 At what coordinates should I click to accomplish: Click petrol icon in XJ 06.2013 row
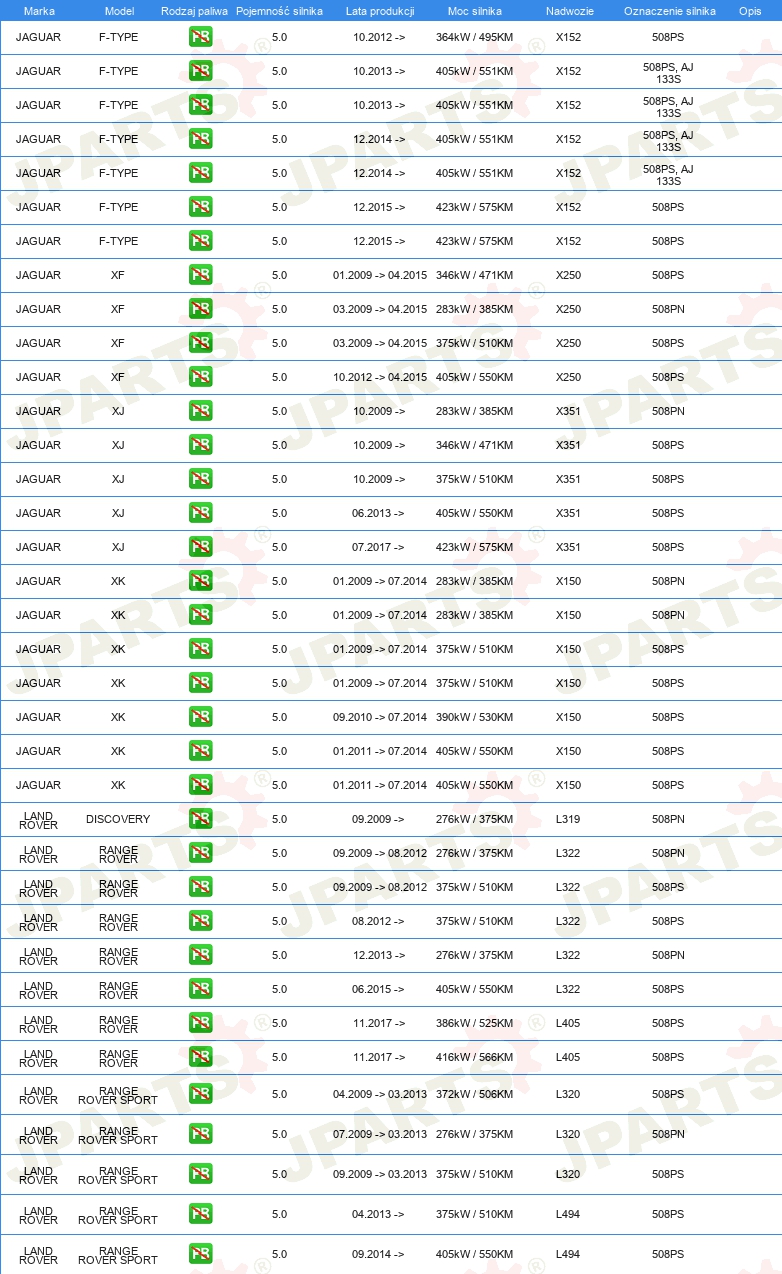coord(200,513)
